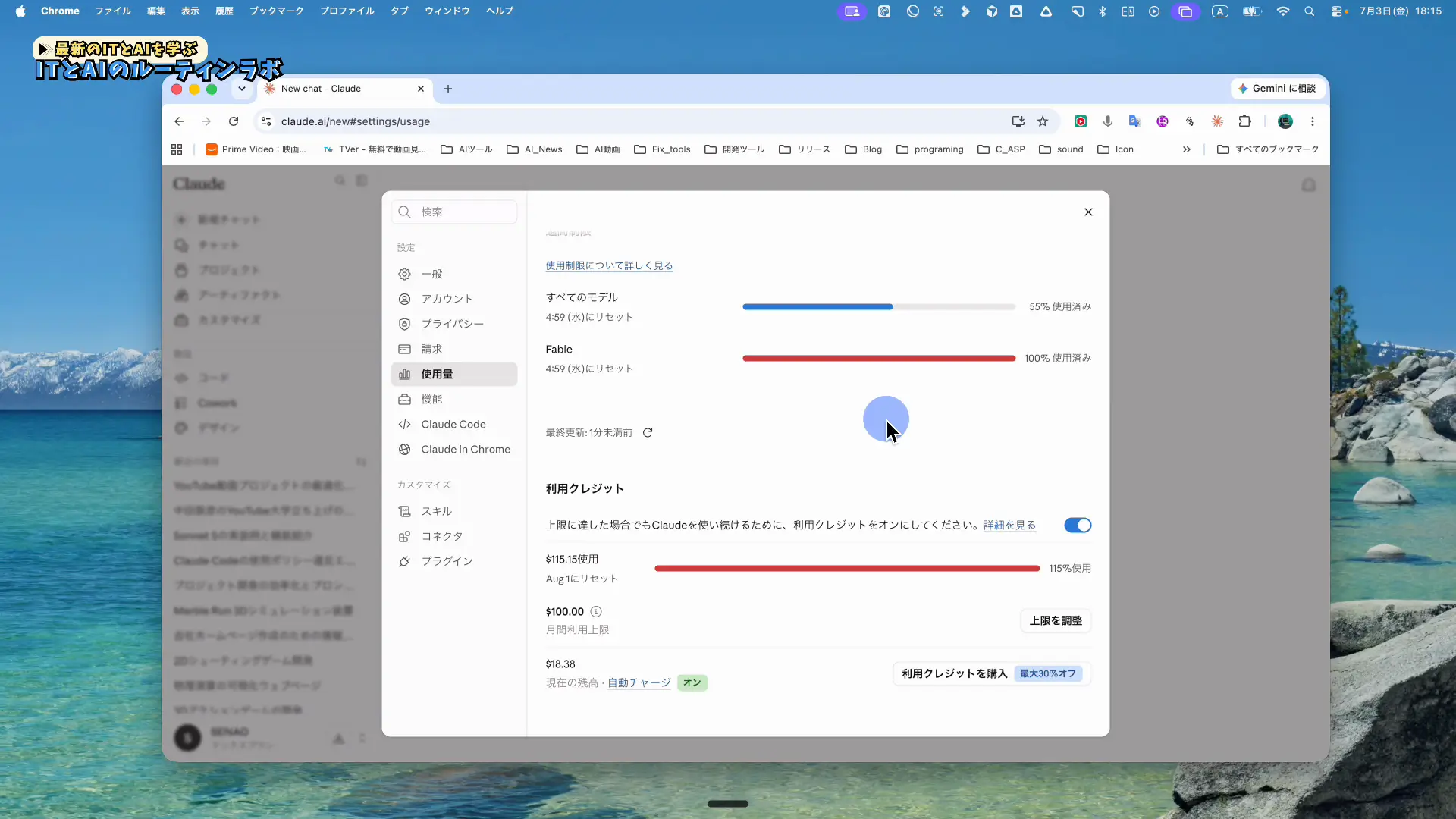Click 利用クレジットを購入 purchase button
Screen dimensions: 1456x819
tap(991, 673)
